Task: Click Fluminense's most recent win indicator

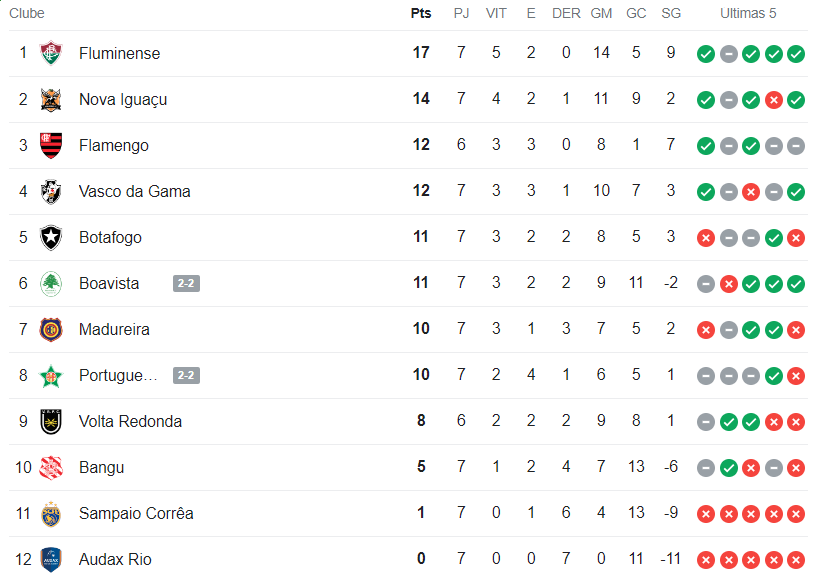Action: pyautogui.click(x=796, y=54)
